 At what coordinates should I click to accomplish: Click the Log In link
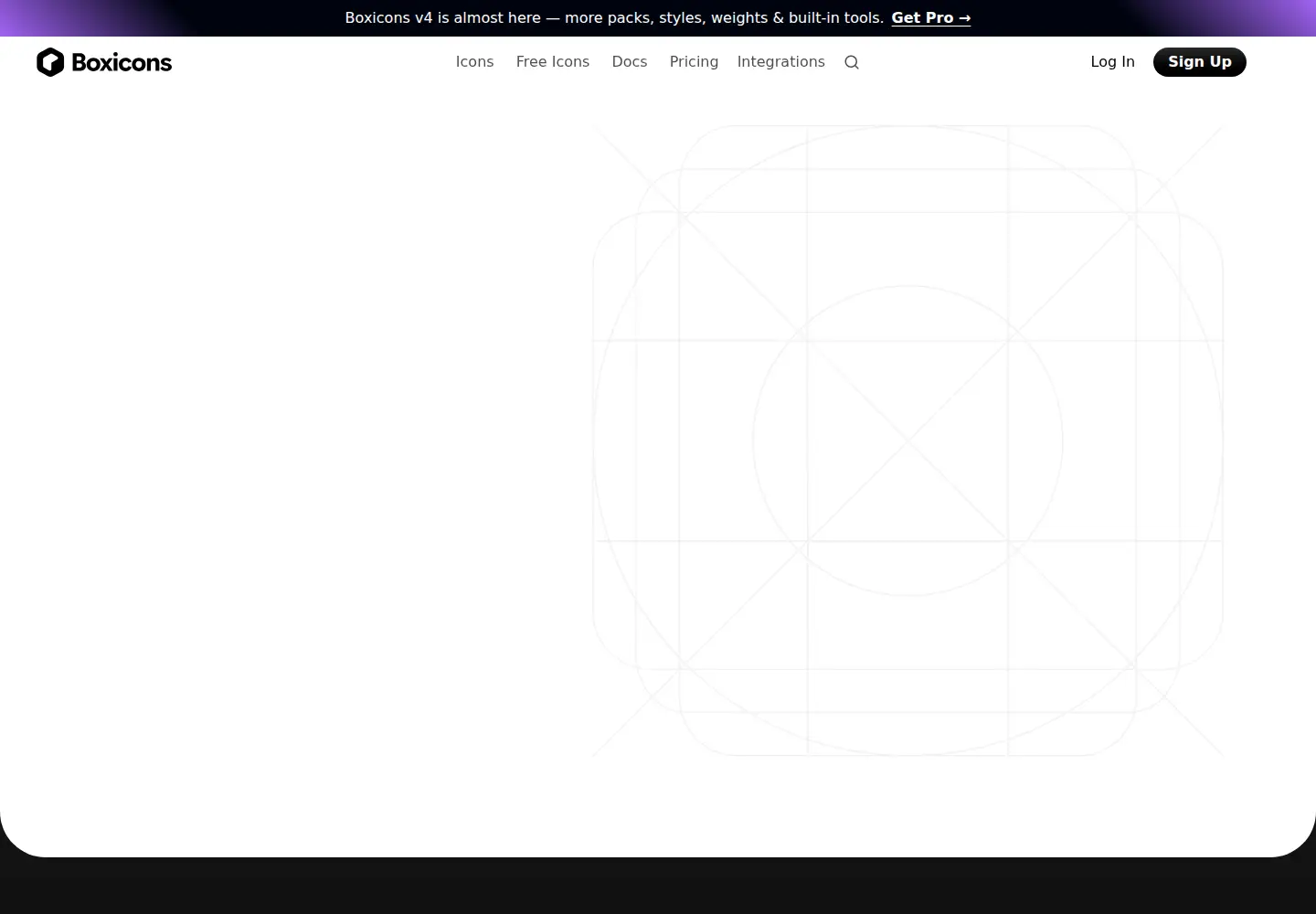tap(1112, 62)
